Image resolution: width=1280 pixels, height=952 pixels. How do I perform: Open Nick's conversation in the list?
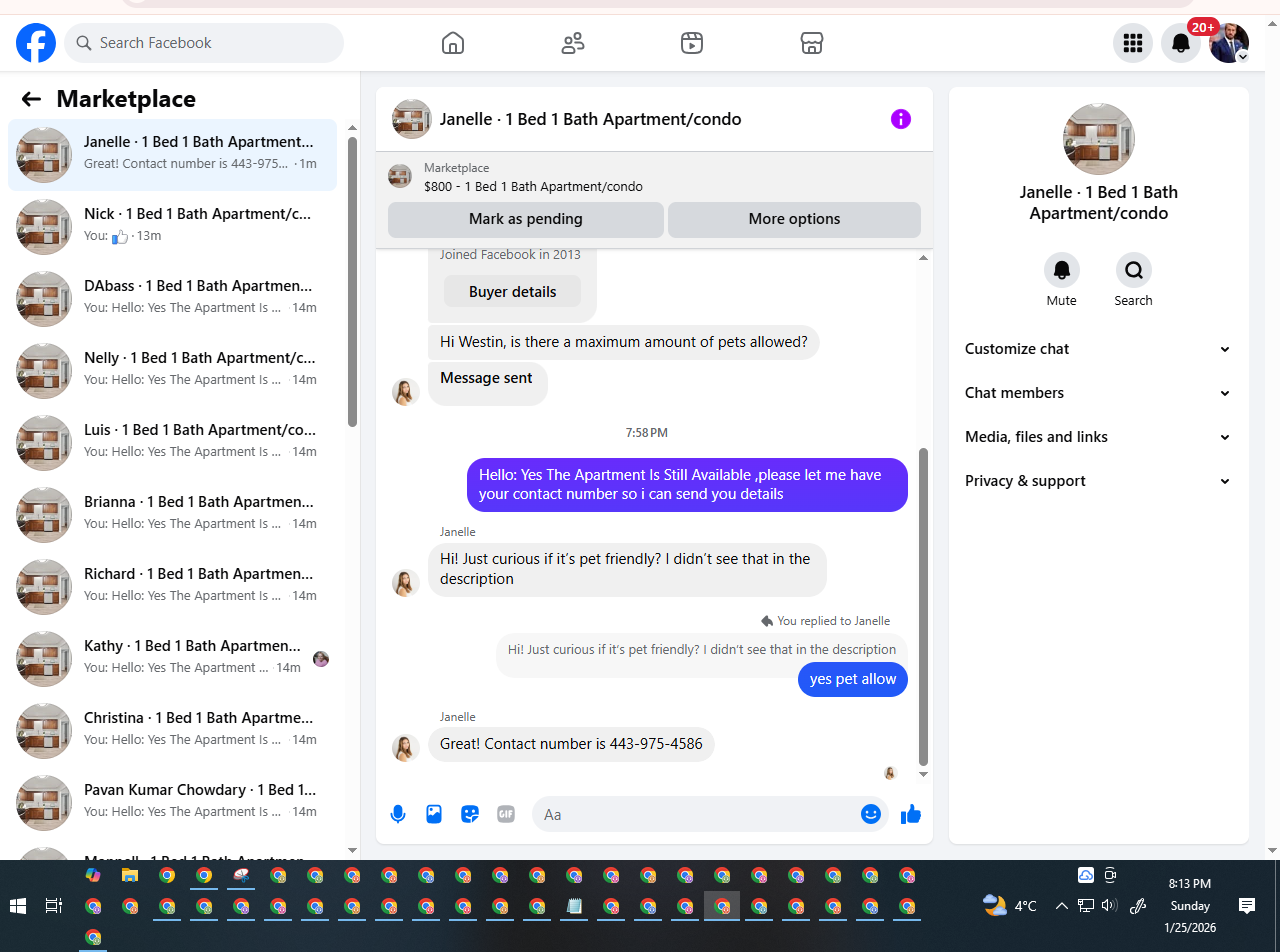172,227
